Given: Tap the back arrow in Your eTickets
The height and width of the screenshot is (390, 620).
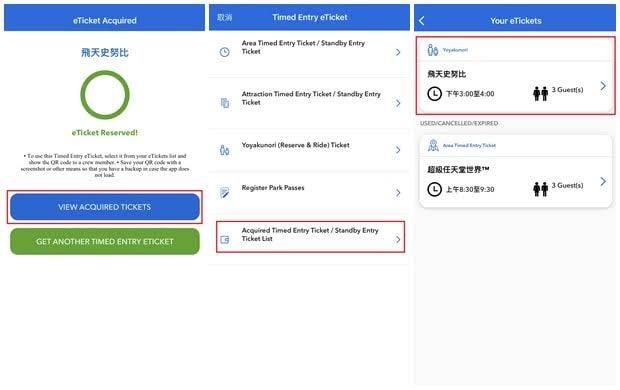Looking at the screenshot, I should (x=422, y=21).
